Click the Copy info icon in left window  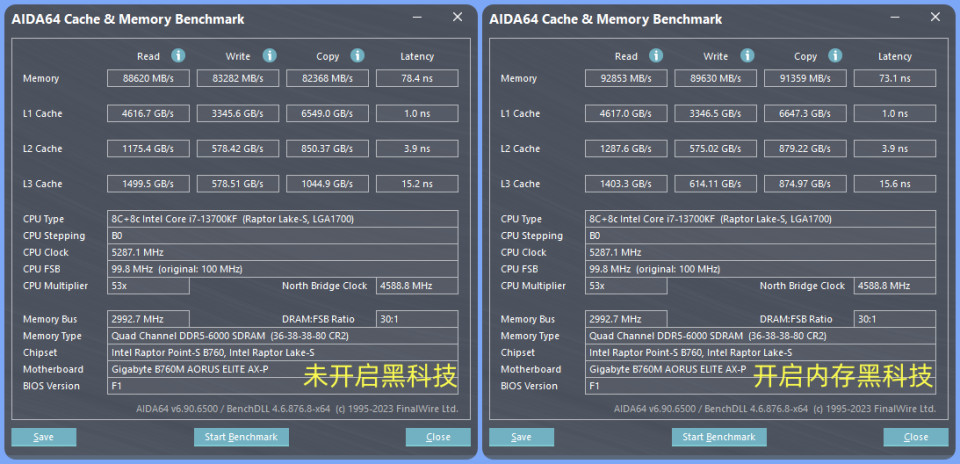[358, 56]
